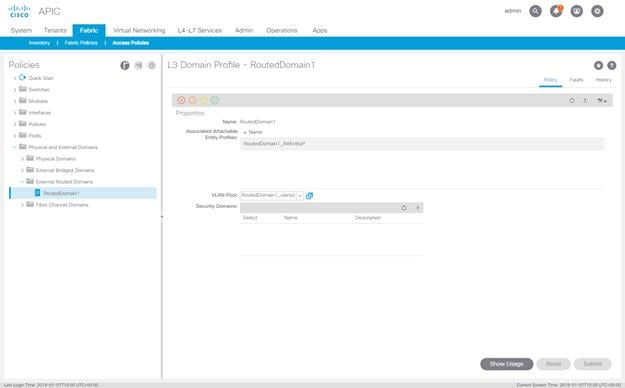This screenshot has width=625, height=388.
Task: Click the green warning fault icon
Action: 215,100
